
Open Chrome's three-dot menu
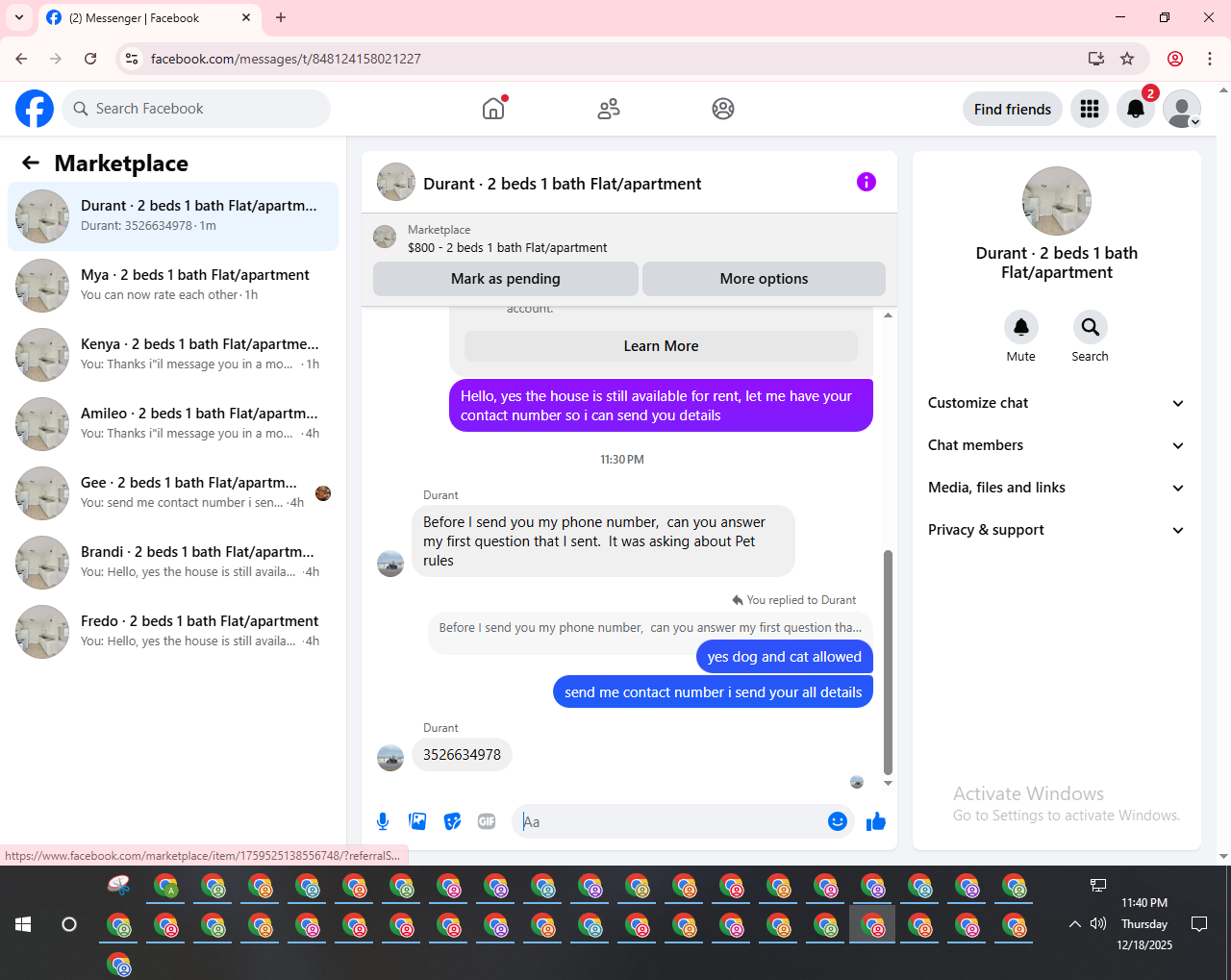(x=1210, y=59)
